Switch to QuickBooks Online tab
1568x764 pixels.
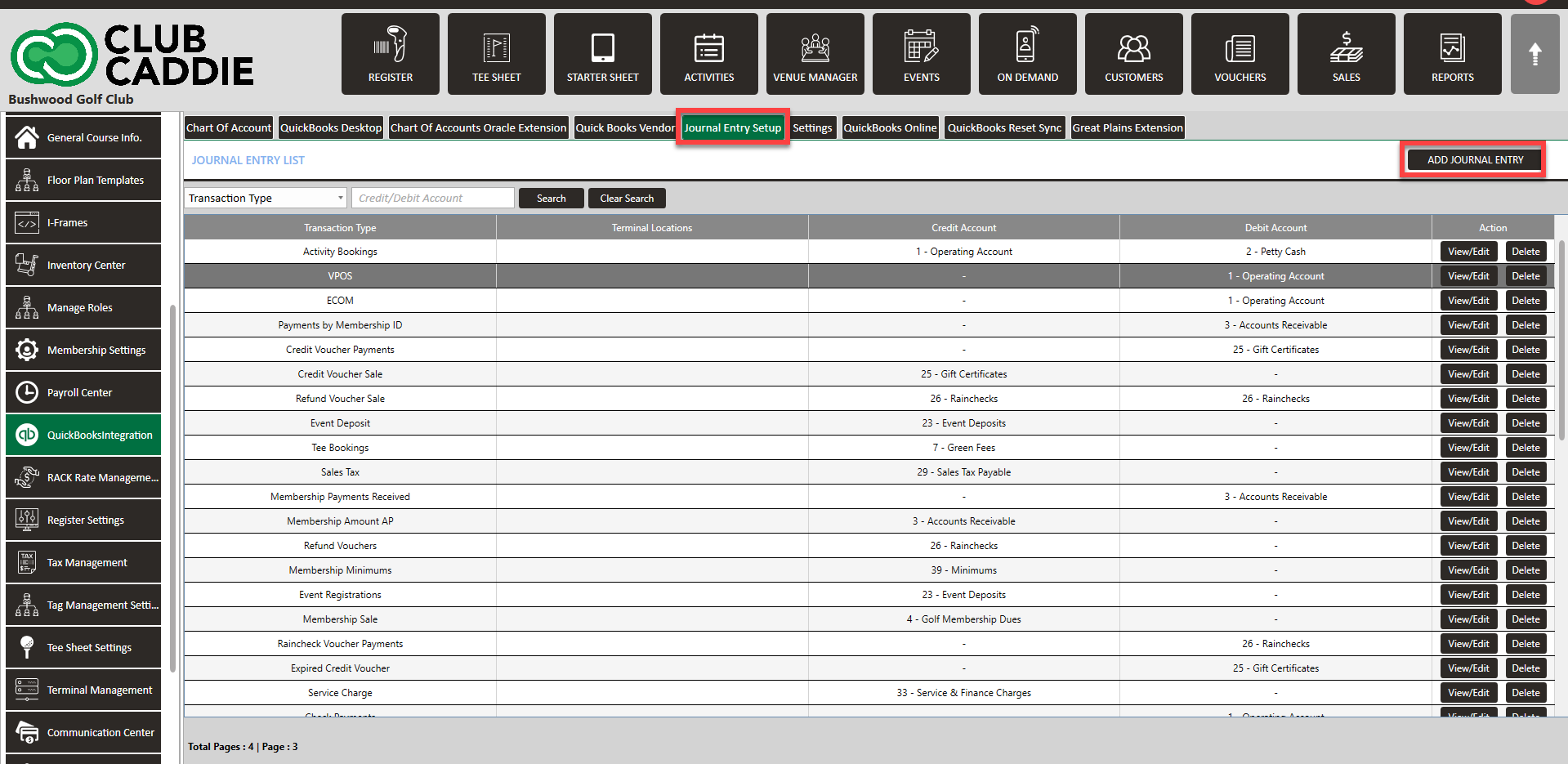(x=890, y=128)
